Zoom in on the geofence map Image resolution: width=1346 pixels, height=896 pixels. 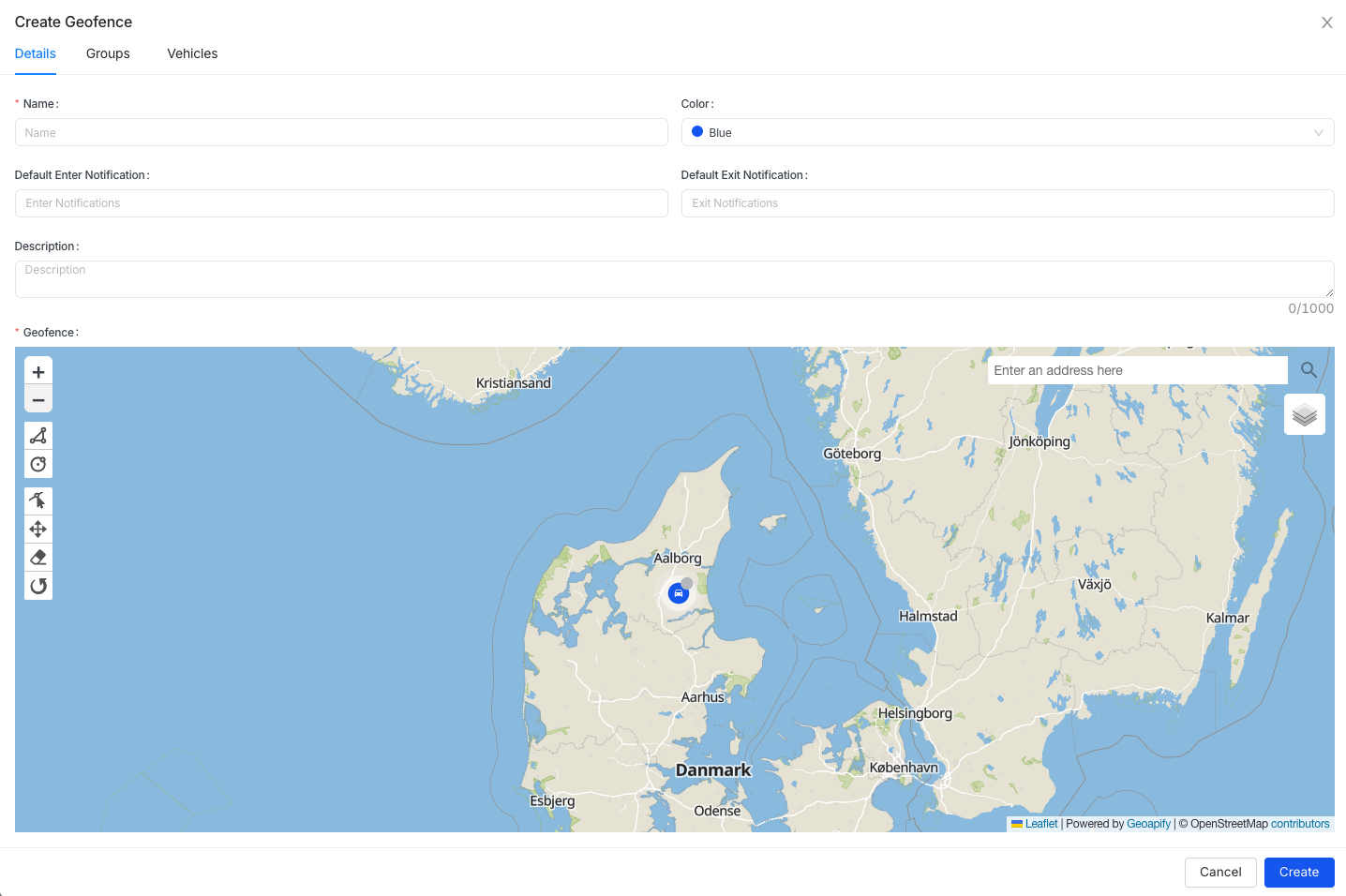pyautogui.click(x=38, y=371)
